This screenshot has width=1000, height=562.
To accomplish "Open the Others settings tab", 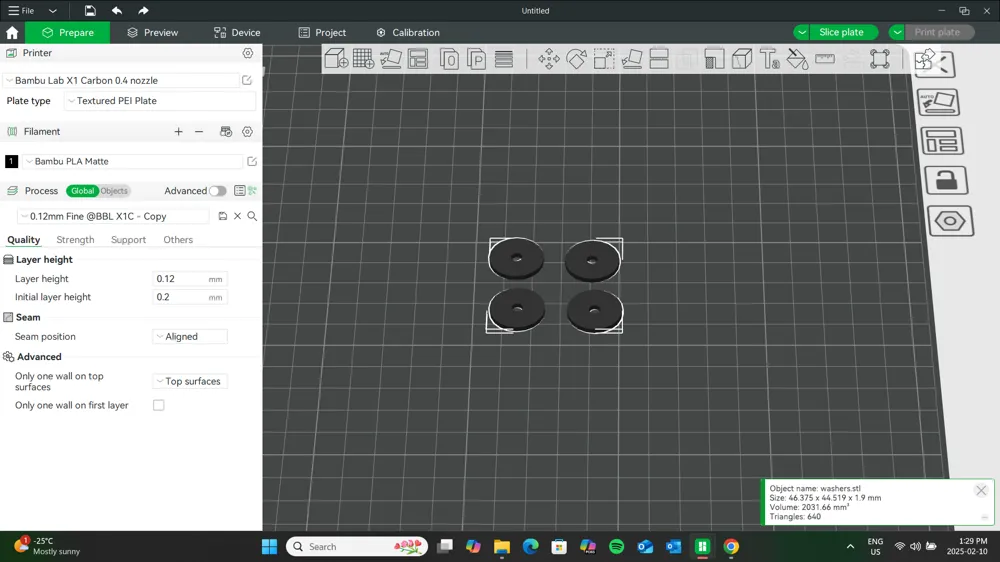I will pos(178,240).
